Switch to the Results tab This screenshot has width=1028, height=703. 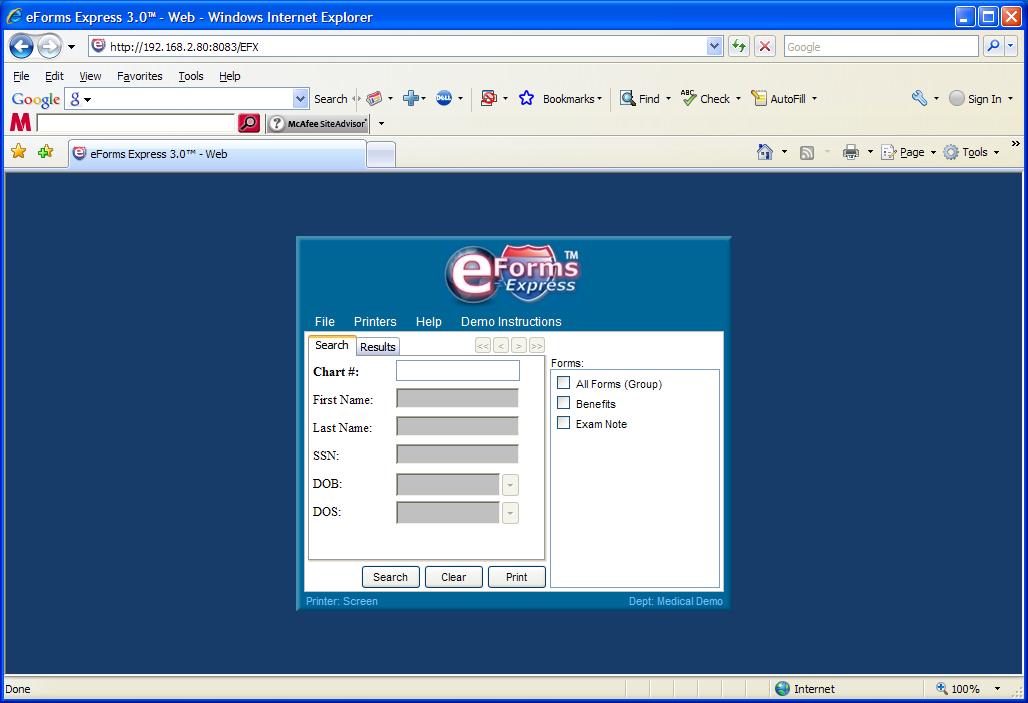click(378, 347)
